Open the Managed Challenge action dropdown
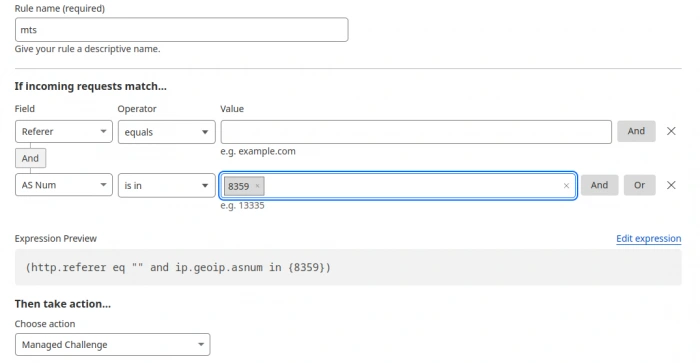 point(112,345)
